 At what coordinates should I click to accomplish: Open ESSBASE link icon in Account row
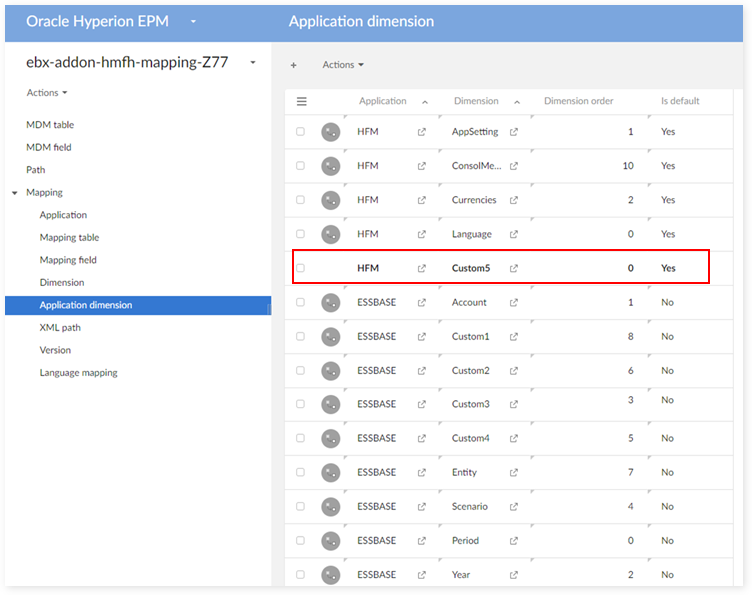[422, 303]
